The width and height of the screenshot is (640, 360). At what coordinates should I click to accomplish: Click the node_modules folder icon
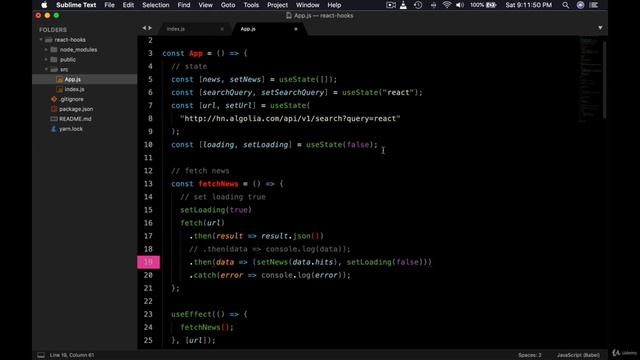pos(54,49)
